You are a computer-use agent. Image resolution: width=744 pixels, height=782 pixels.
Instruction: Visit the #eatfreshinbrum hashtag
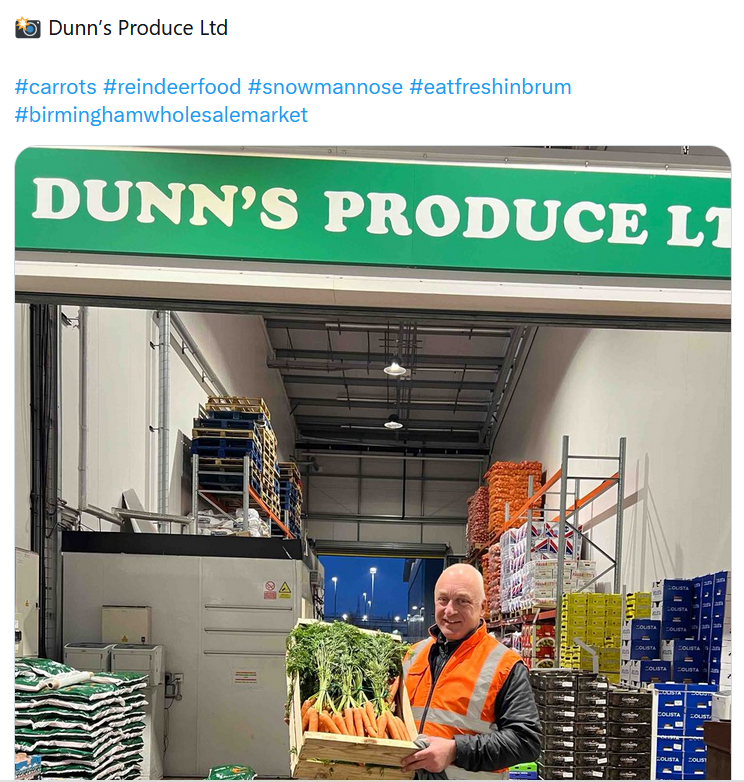coord(490,87)
